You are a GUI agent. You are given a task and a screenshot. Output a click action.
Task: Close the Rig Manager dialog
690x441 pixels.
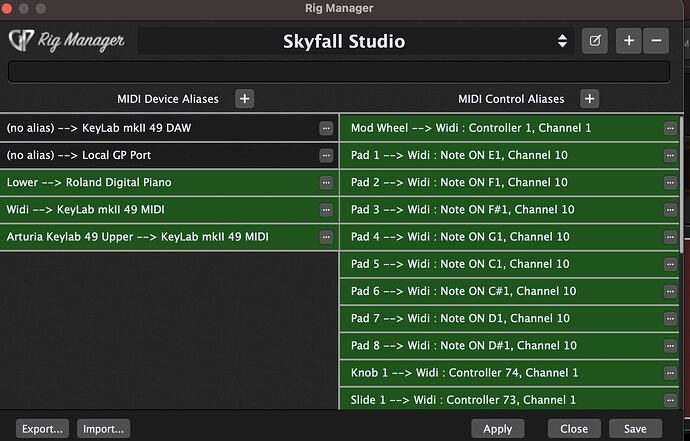point(574,429)
